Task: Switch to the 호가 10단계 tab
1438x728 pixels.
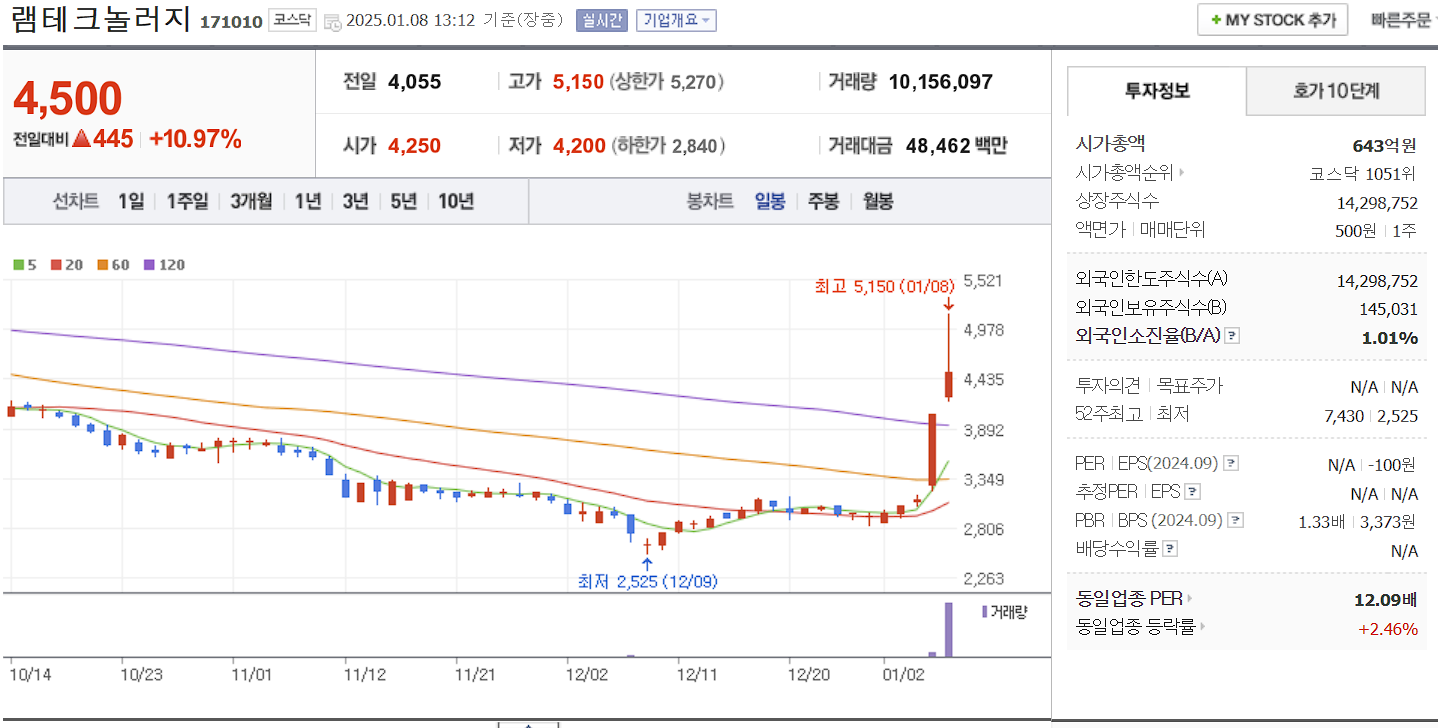Action: [1335, 90]
